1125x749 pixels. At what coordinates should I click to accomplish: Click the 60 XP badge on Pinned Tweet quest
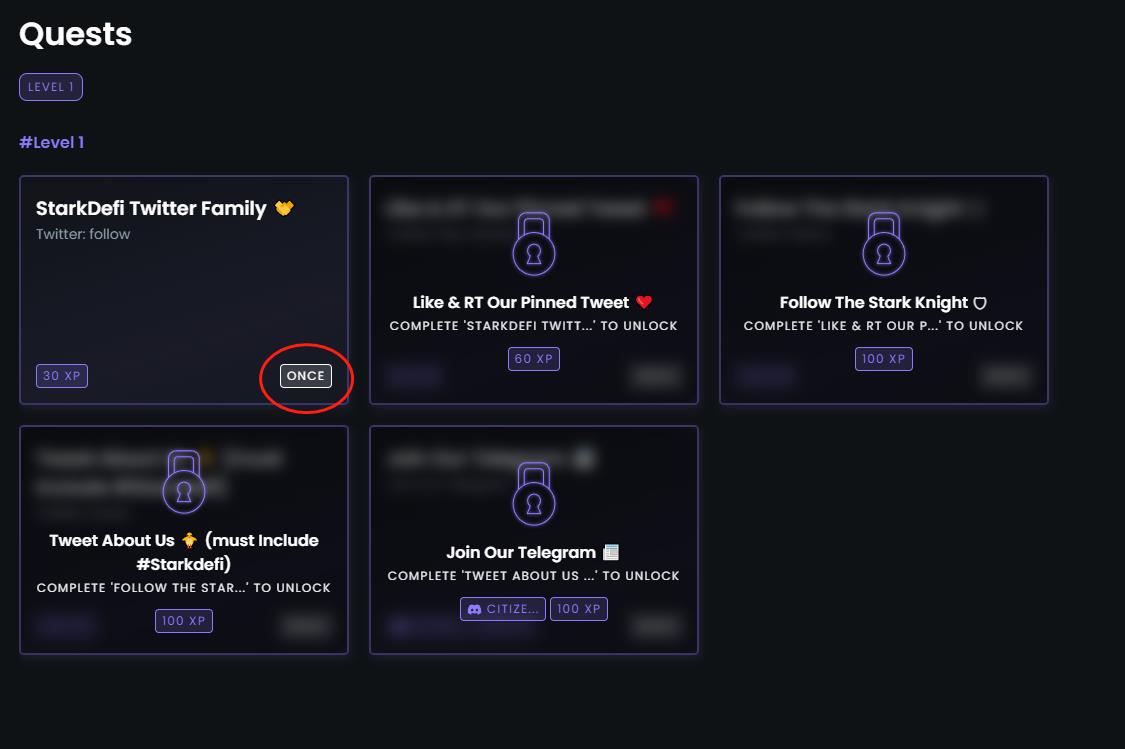coord(534,358)
